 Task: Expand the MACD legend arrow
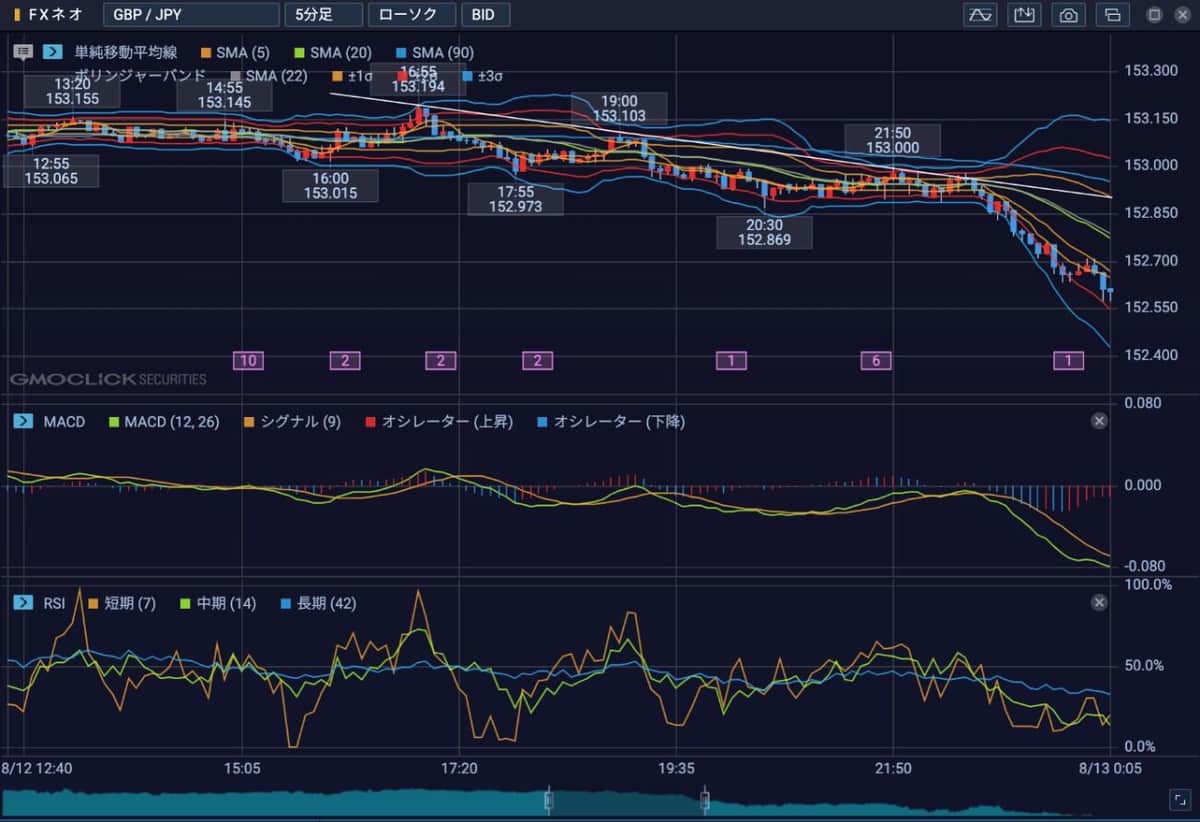tap(24, 422)
